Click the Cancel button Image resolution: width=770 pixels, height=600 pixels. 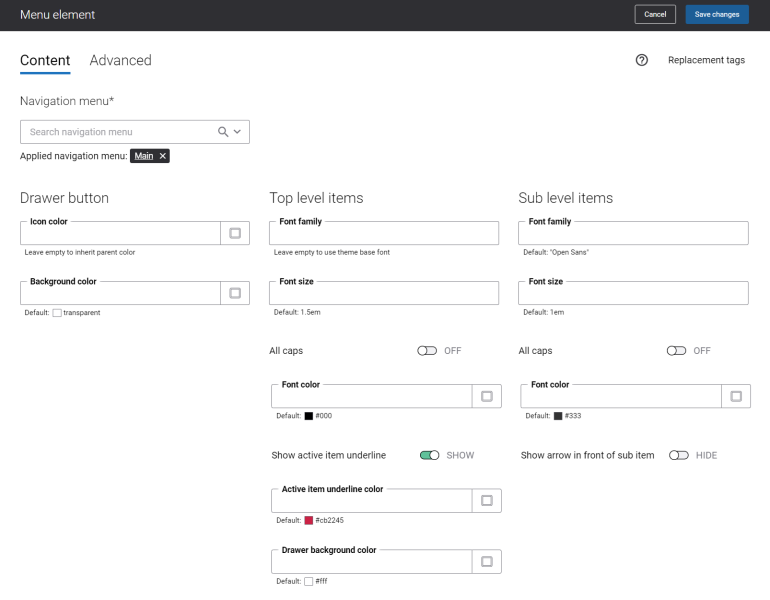pyautogui.click(x=655, y=14)
